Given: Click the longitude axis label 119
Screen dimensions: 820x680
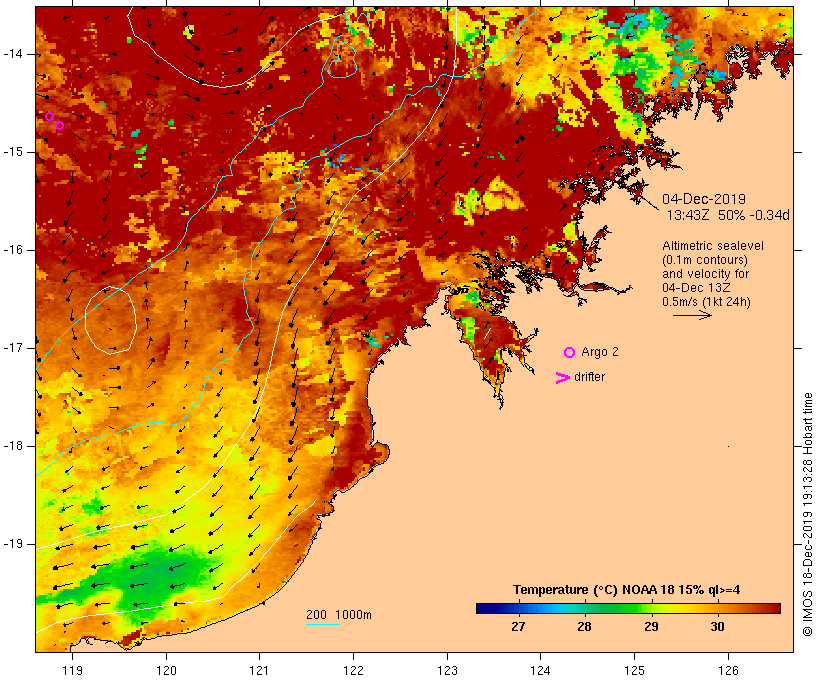Looking at the screenshot, I should tap(72, 670).
